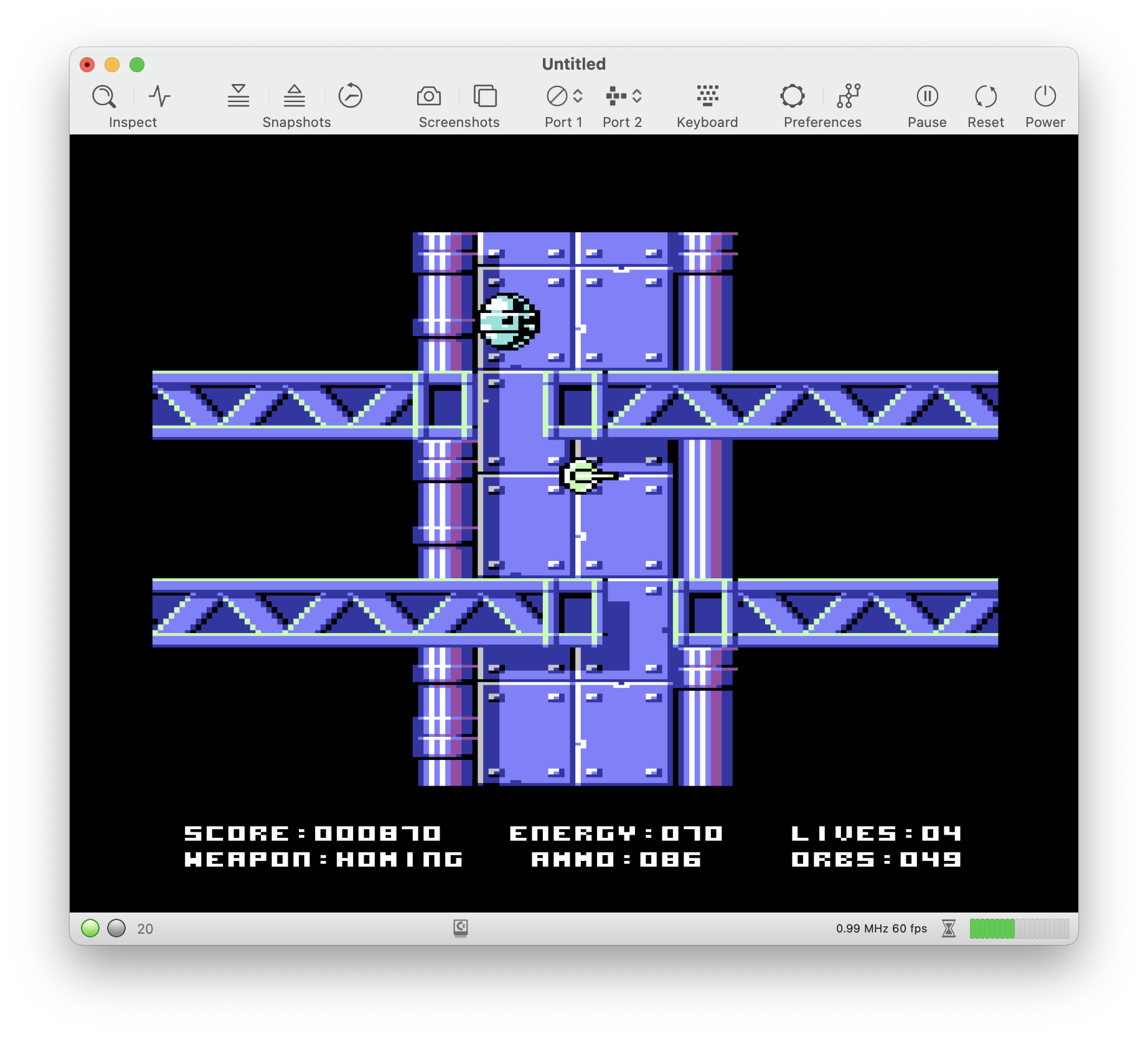Toggle warp mode hourglass icon

click(x=949, y=929)
